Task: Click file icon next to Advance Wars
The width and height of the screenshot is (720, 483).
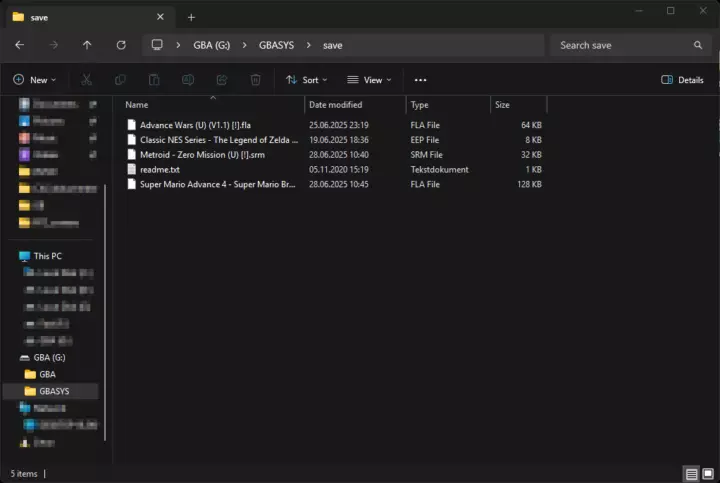Action: pyautogui.click(x=132, y=125)
